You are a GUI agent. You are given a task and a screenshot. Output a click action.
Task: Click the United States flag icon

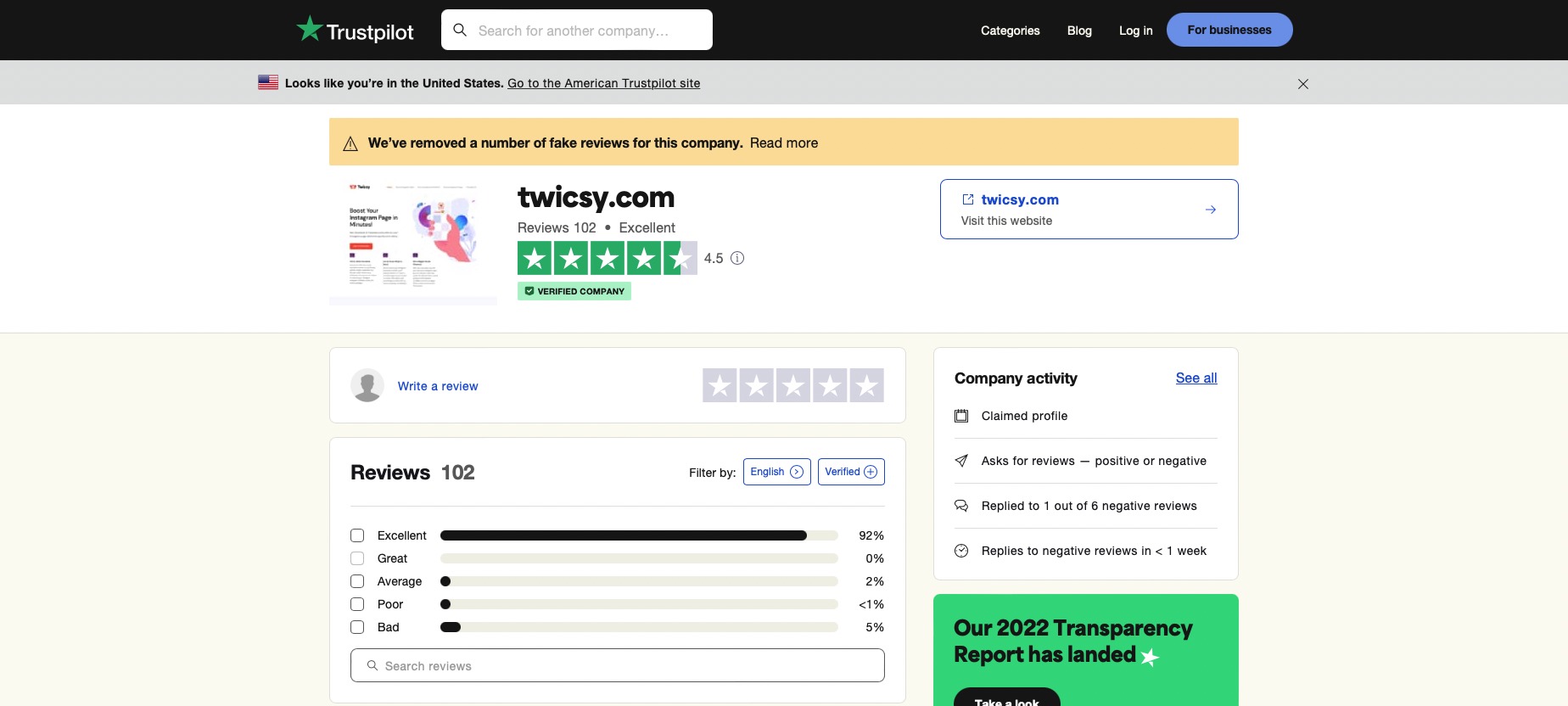[268, 82]
